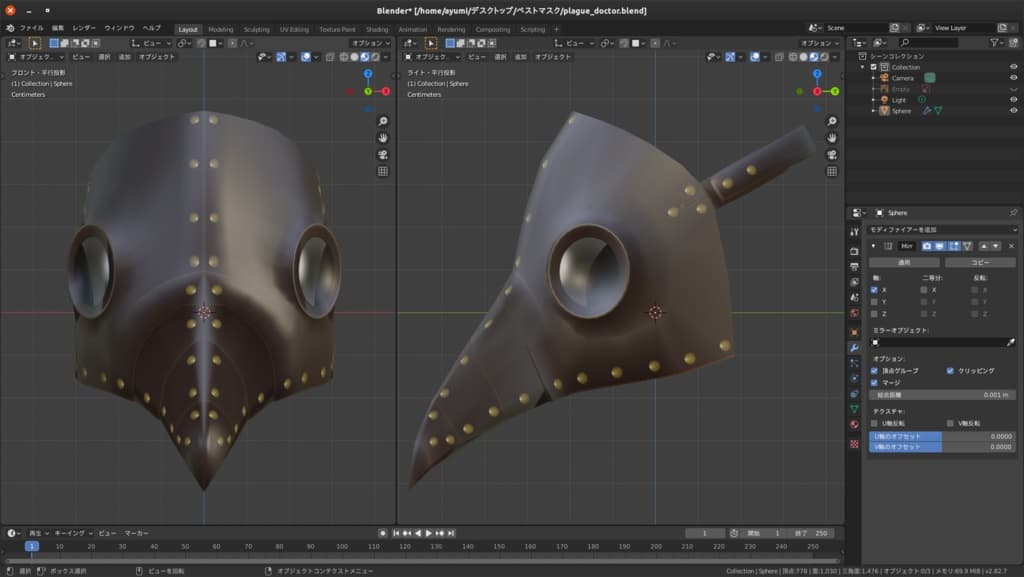Remove the Mirror modifier with the X icon

tap(1011, 245)
